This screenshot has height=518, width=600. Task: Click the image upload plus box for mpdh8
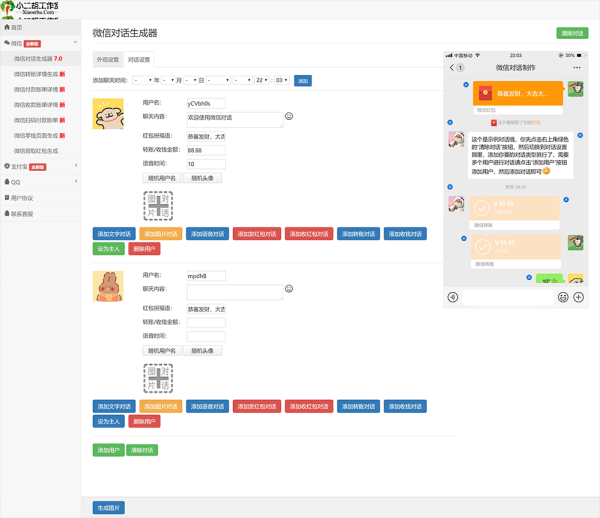[158, 378]
